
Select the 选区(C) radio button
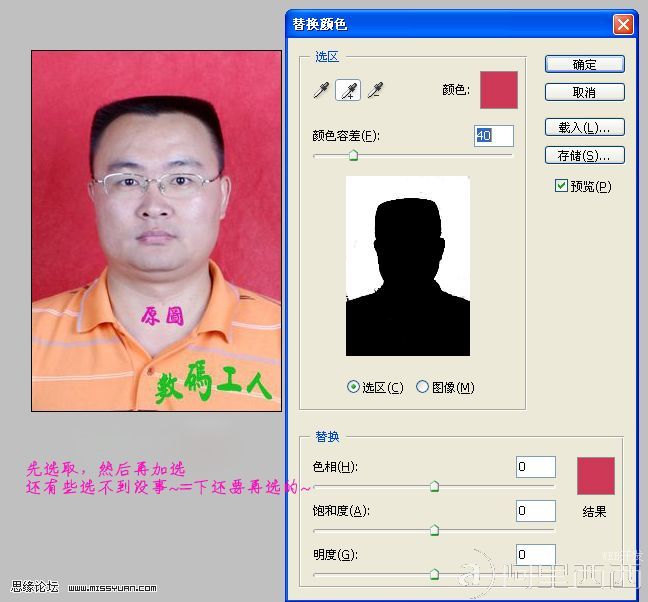(353, 387)
